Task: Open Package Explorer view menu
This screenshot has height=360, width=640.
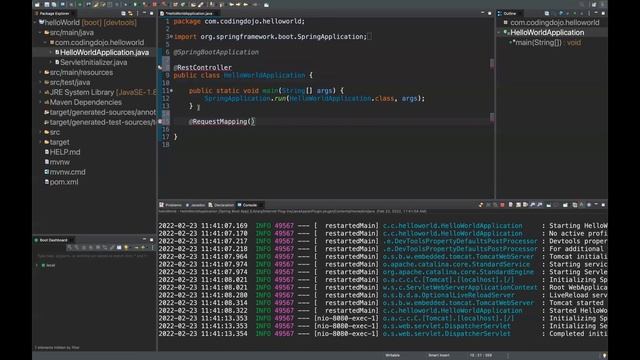Action: [138, 13]
